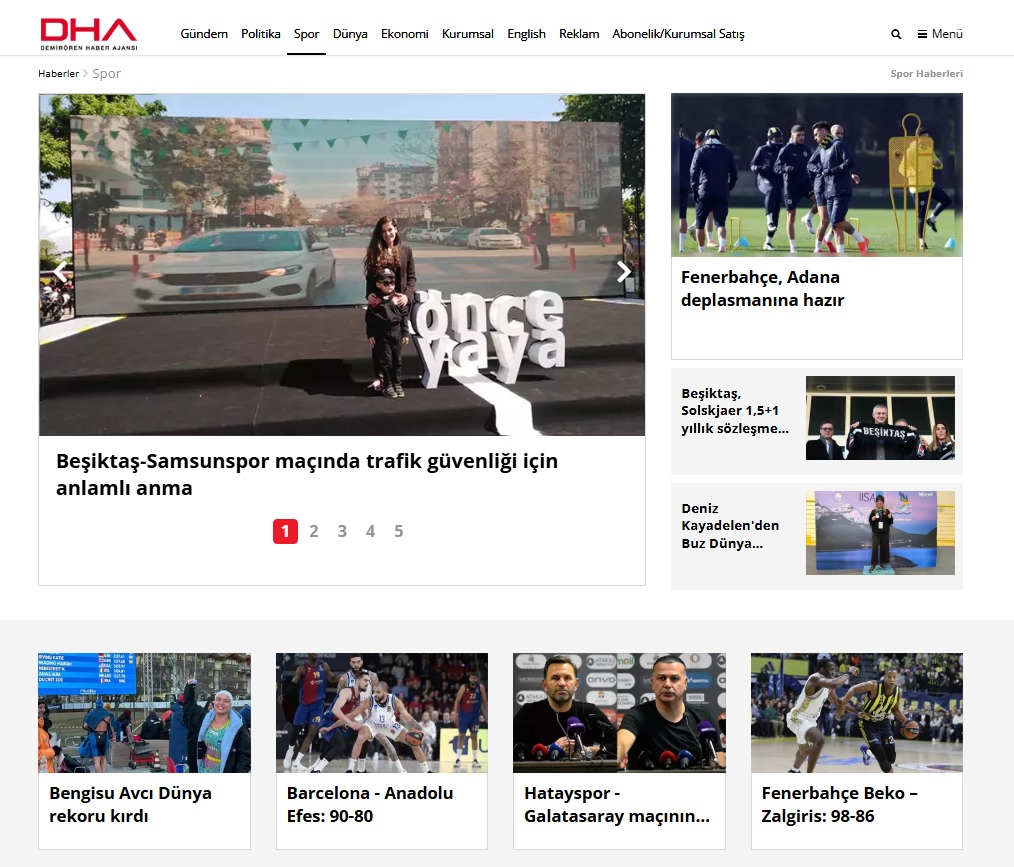The width and height of the screenshot is (1014, 867).
Task: Open Beşiktaş Solskjaer sözleşme headline
Action: tap(735, 411)
